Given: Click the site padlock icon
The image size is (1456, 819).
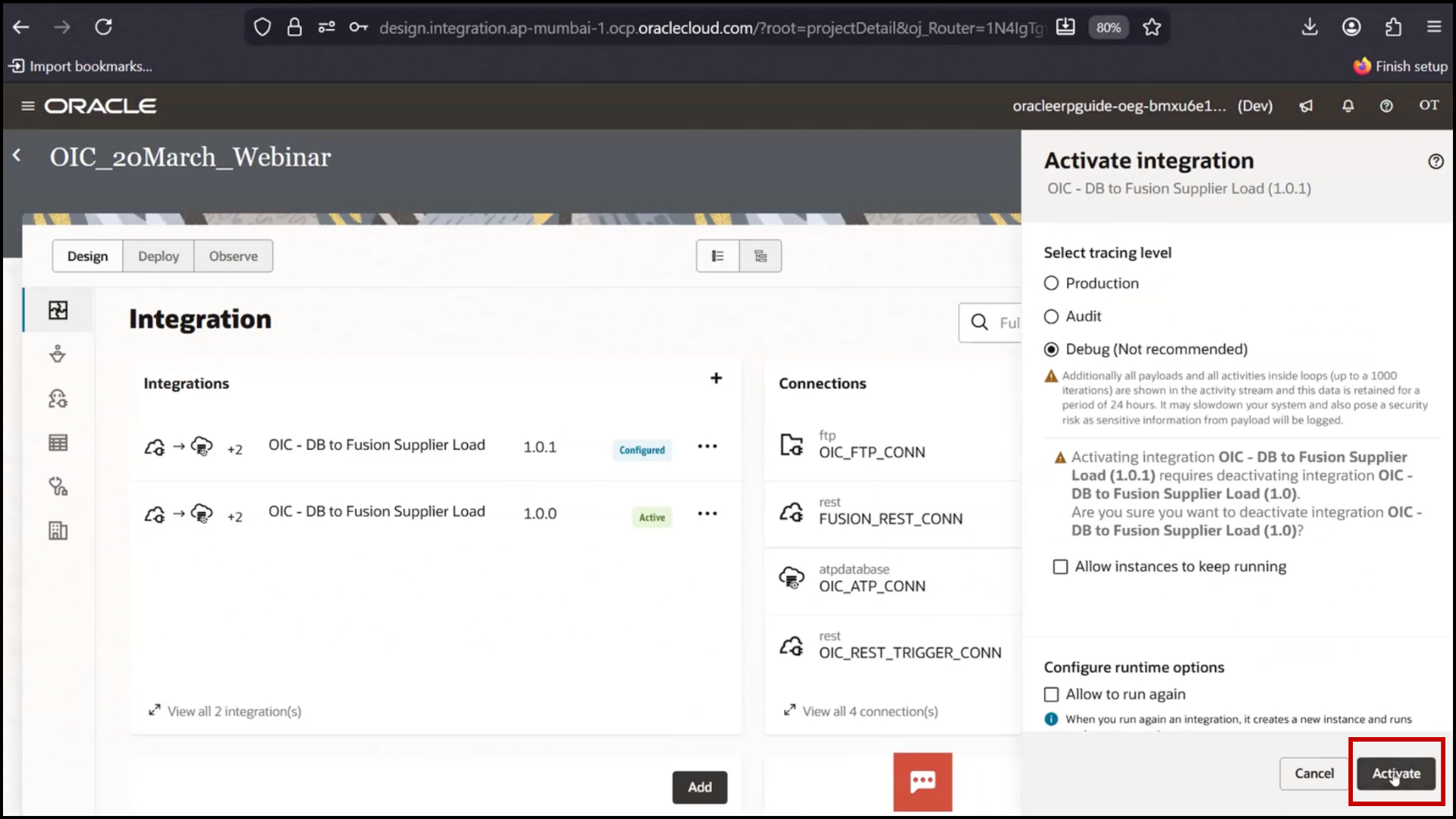Looking at the screenshot, I should [x=294, y=28].
